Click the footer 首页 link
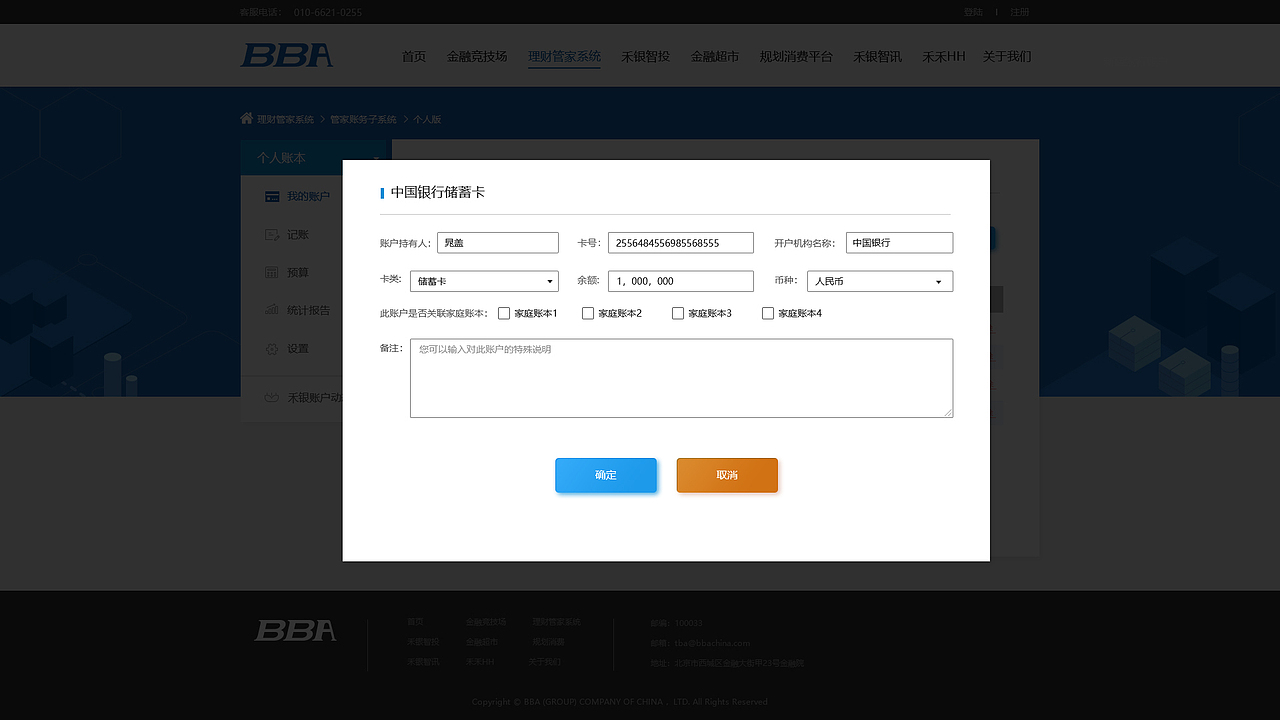The width and height of the screenshot is (1280, 720). (415, 622)
